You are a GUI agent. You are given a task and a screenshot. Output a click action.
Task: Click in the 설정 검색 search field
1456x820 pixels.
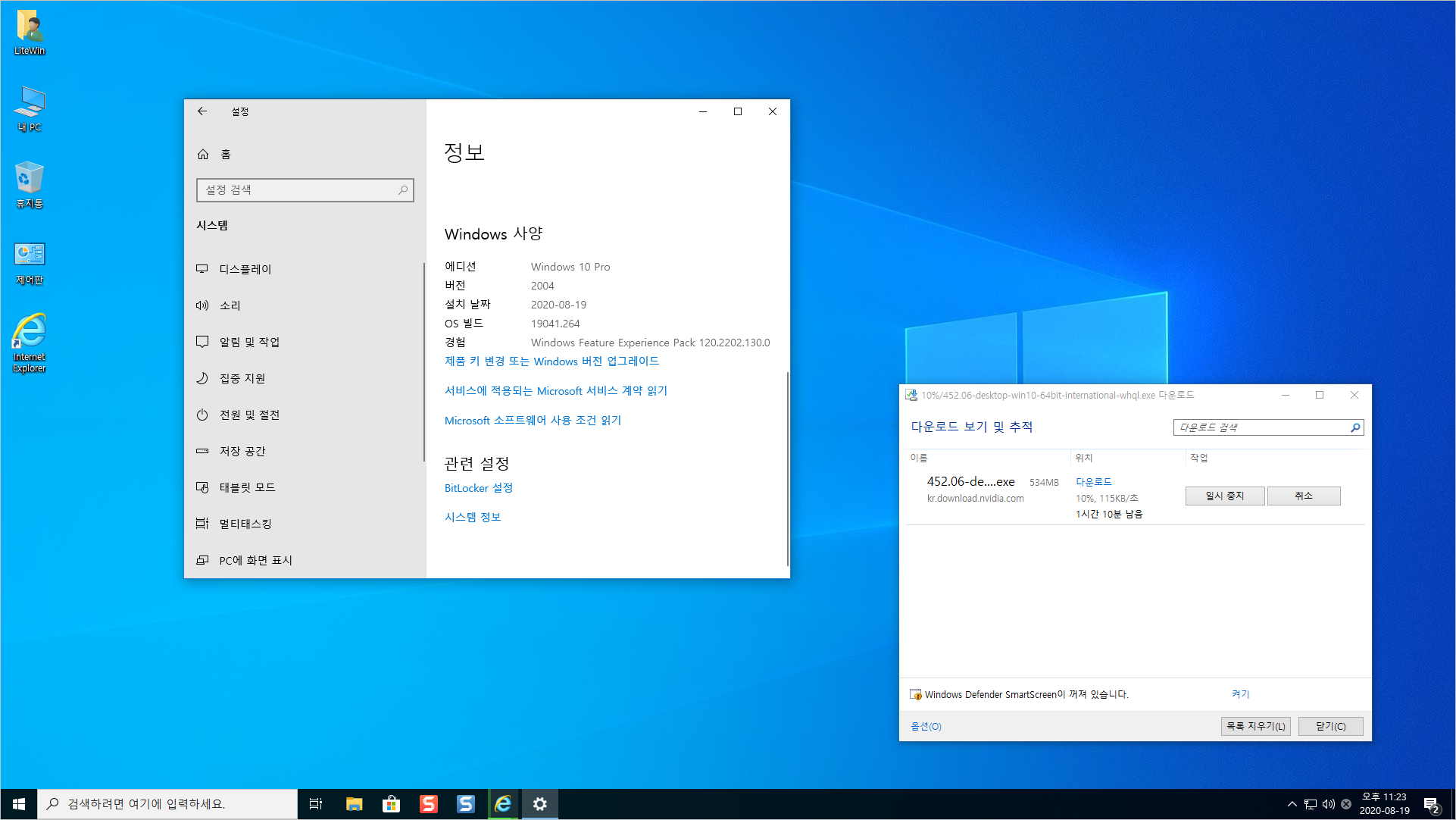point(305,190)
